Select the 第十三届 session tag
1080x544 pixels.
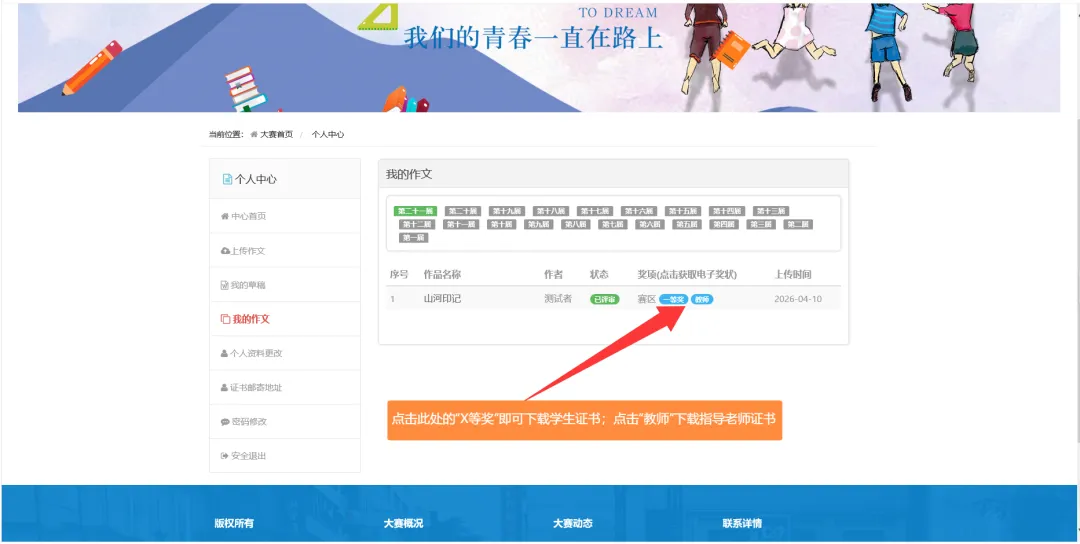[x=771, y=211]
